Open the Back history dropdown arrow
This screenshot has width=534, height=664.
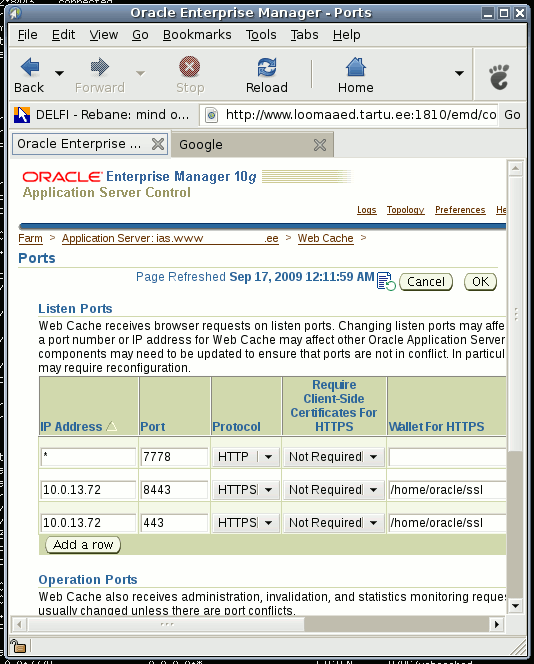pos(60,73)
